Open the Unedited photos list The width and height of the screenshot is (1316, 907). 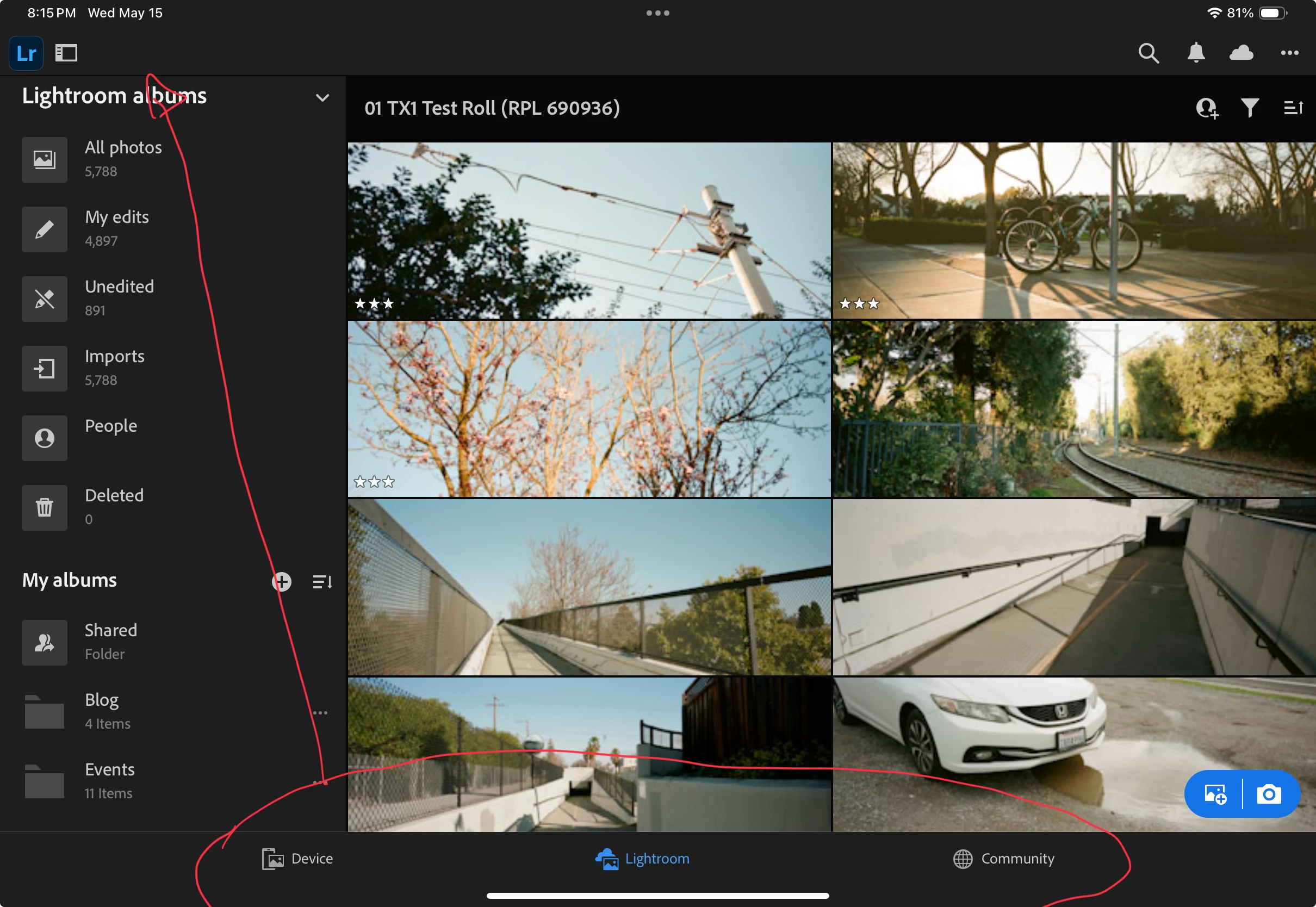point(119,298)
